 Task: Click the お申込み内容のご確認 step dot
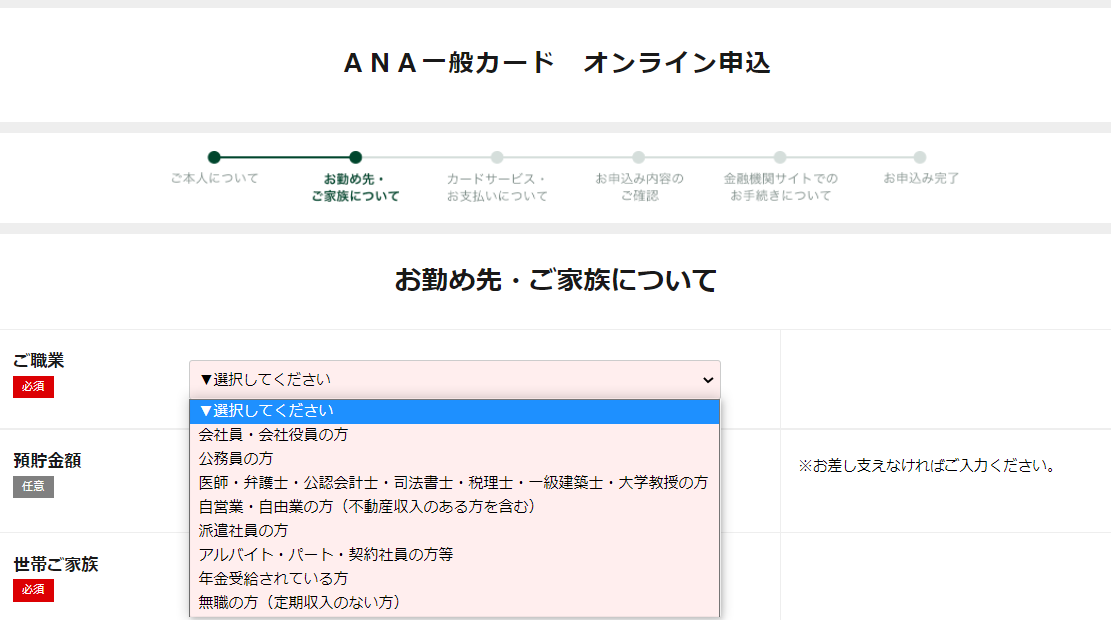(x=638, y=158)
